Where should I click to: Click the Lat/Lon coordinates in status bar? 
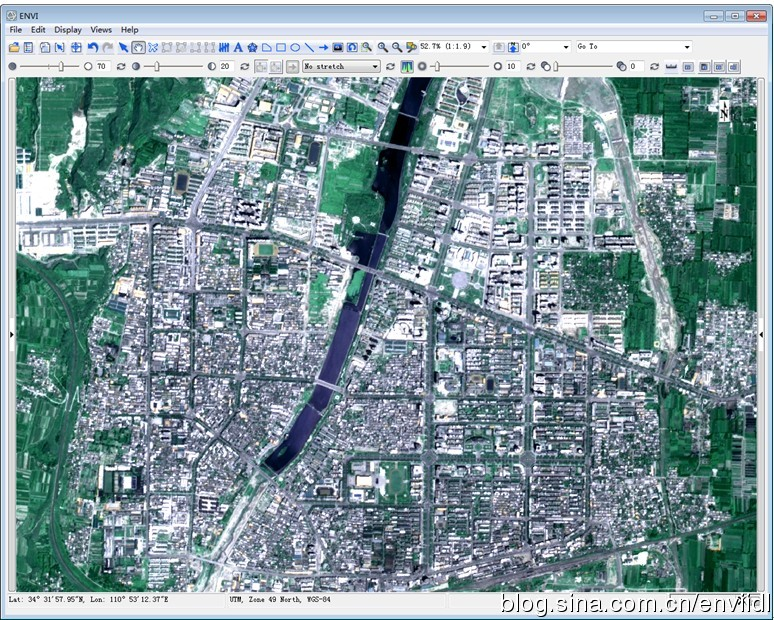point(89,599)
